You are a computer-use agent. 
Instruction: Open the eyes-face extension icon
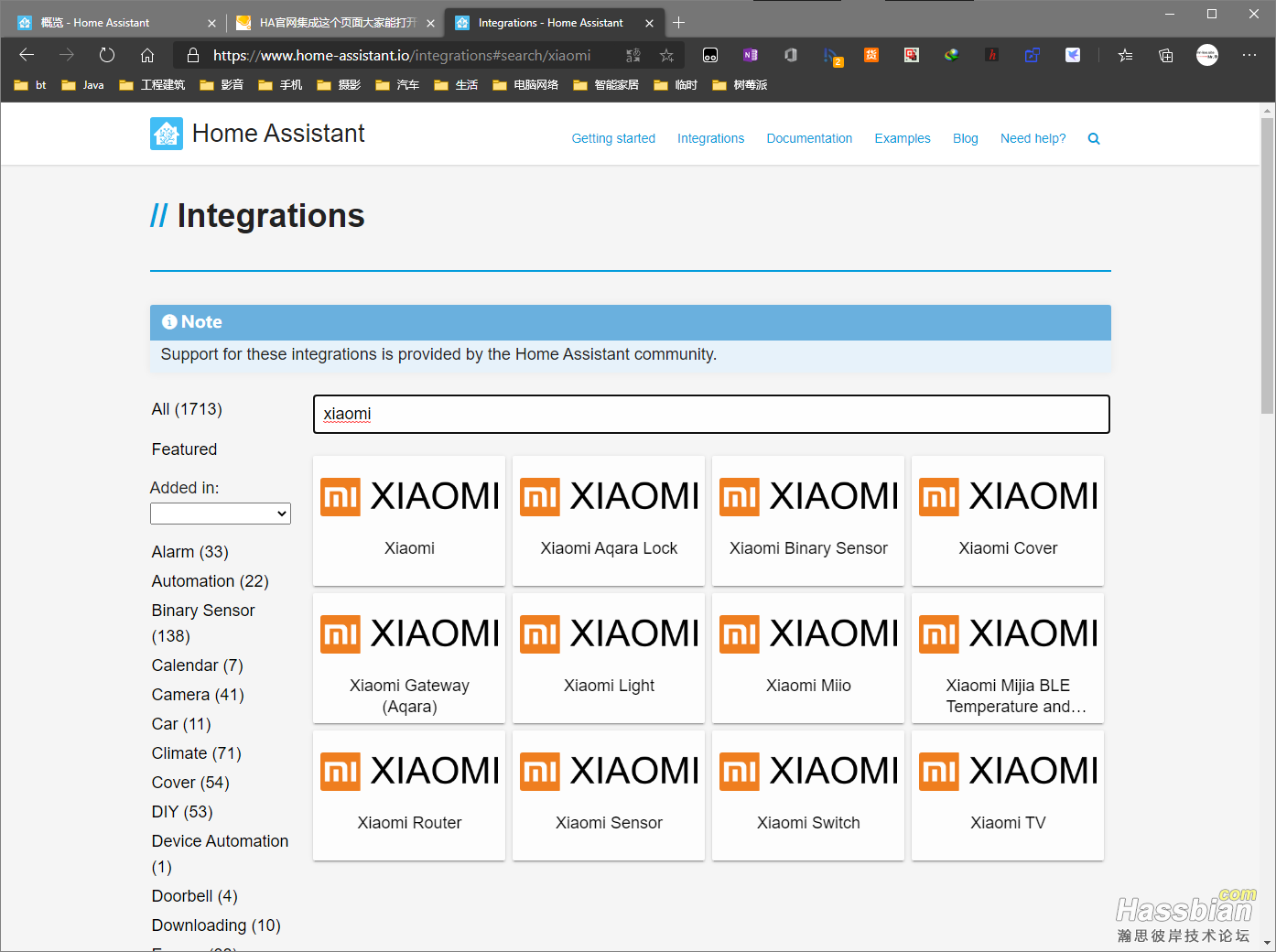(x=710, y=55)
